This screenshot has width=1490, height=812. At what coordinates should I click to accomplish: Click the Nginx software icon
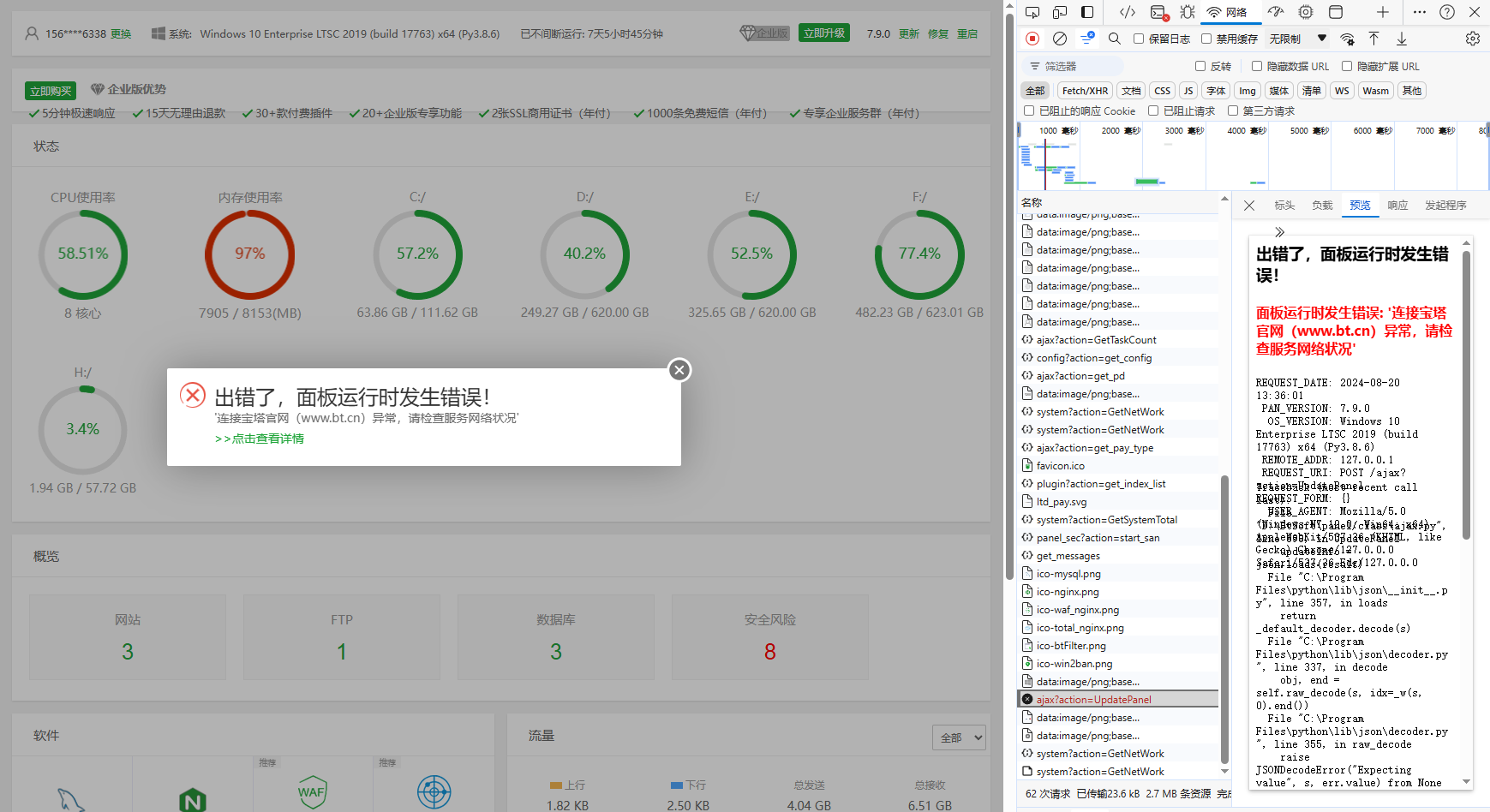[x=193, y=798]
